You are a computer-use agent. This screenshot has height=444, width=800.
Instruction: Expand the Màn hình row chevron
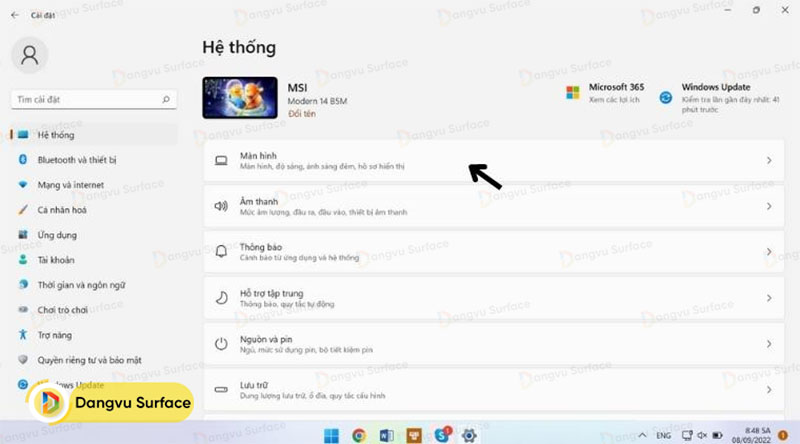click(769, 160)
